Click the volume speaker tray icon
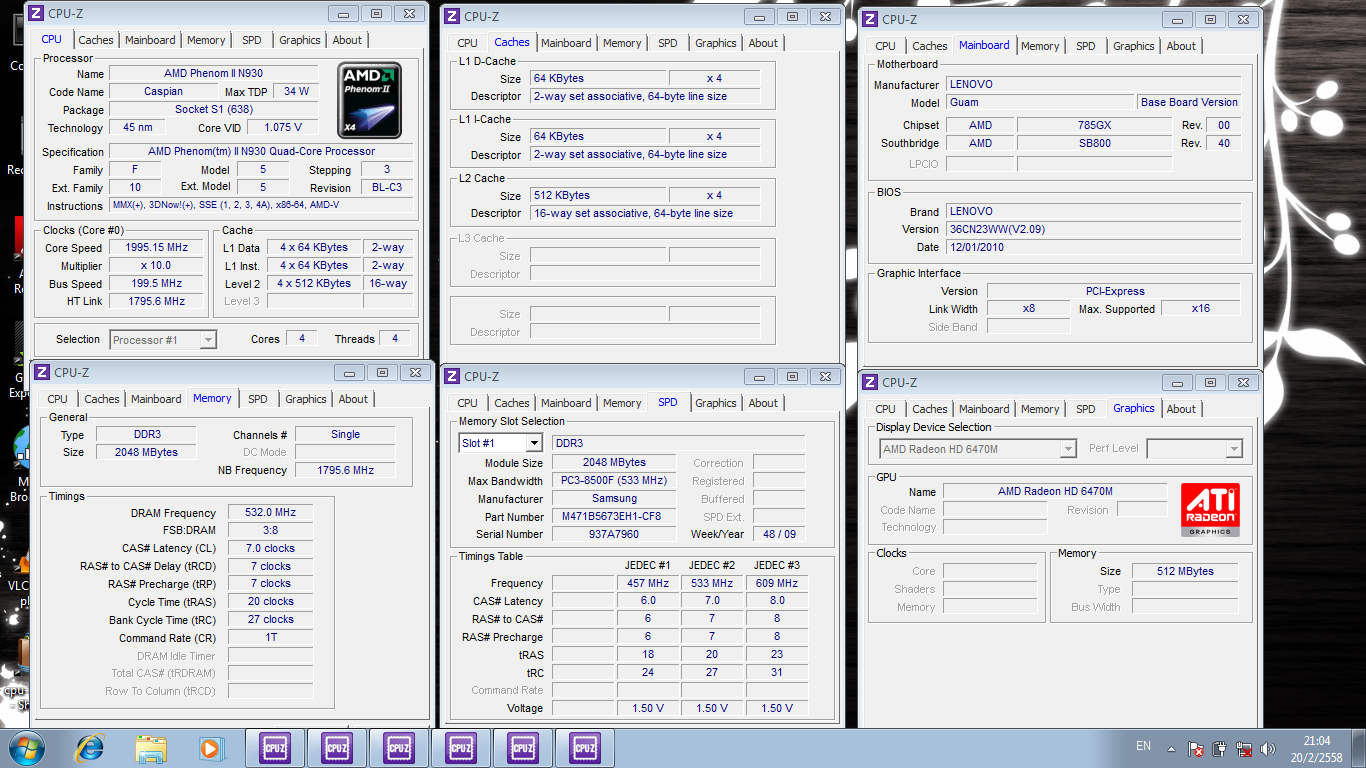Image resolution: width=1366 pixels, height=768 pixels. pos(1269,748)
